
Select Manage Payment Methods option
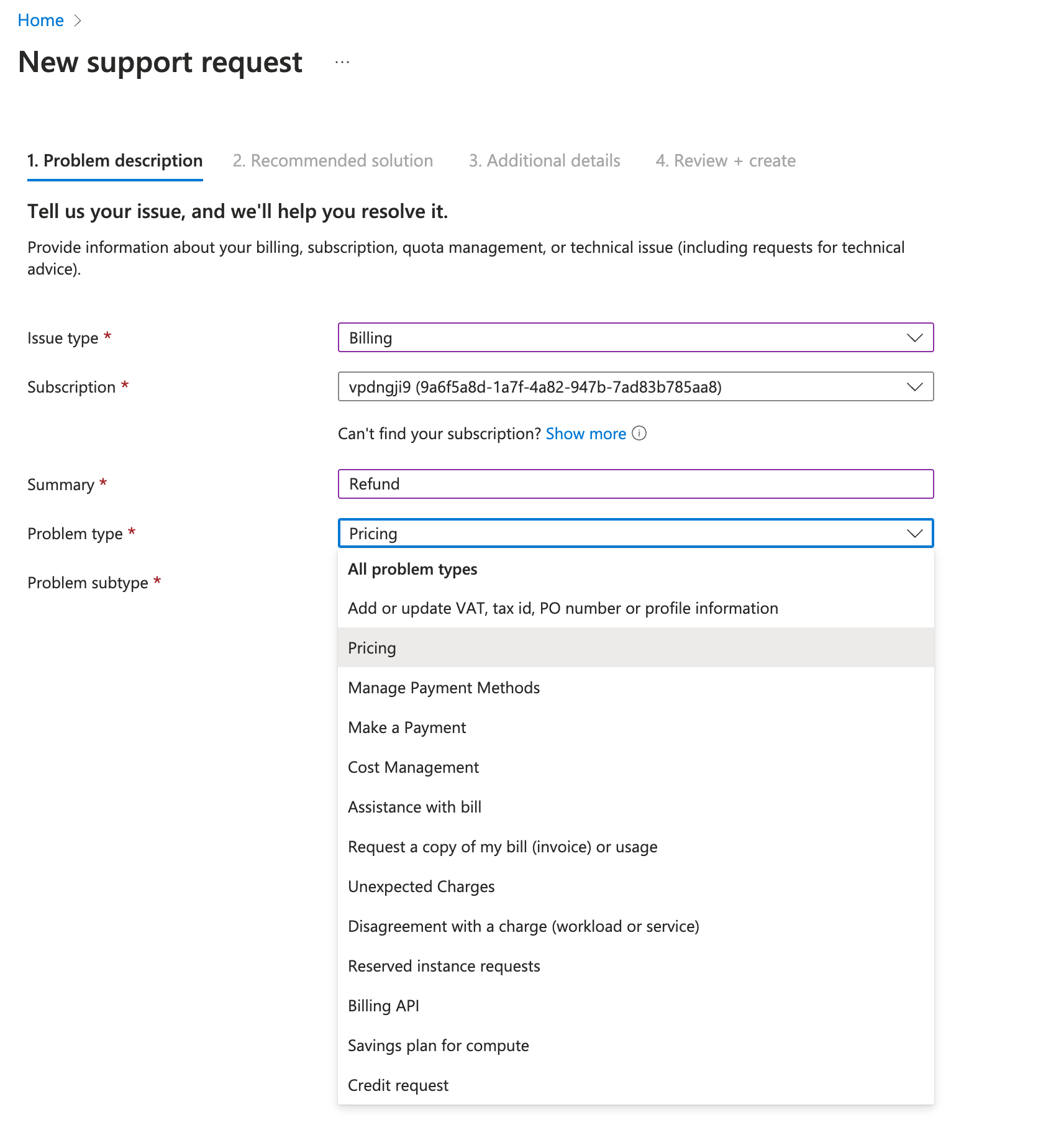coord(635,688)
